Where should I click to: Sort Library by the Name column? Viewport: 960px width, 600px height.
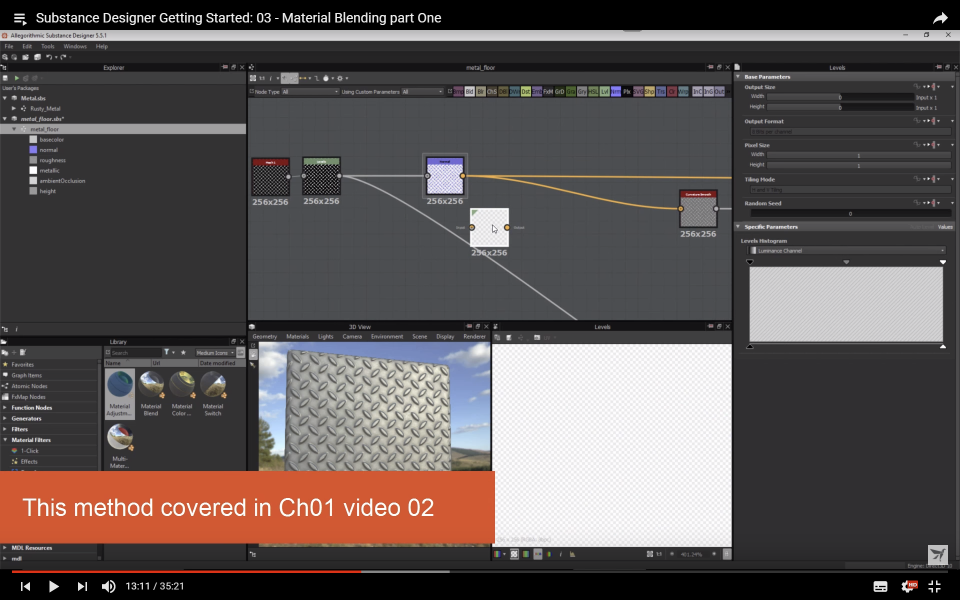pos(127,364)
